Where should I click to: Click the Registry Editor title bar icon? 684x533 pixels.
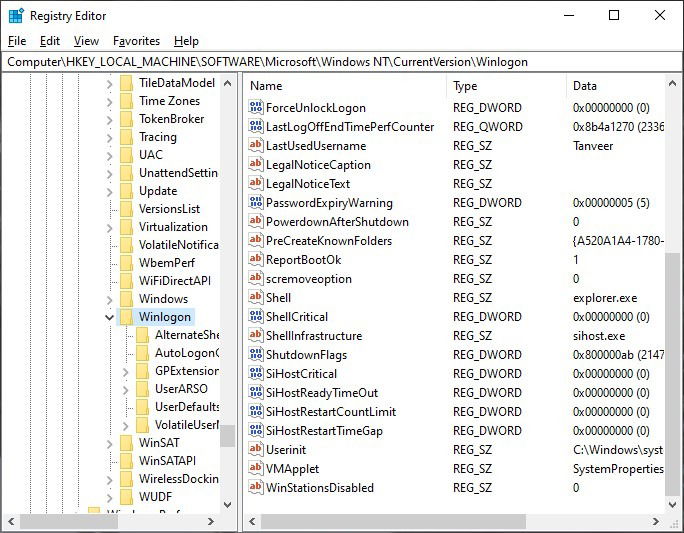tap(16, 16)
